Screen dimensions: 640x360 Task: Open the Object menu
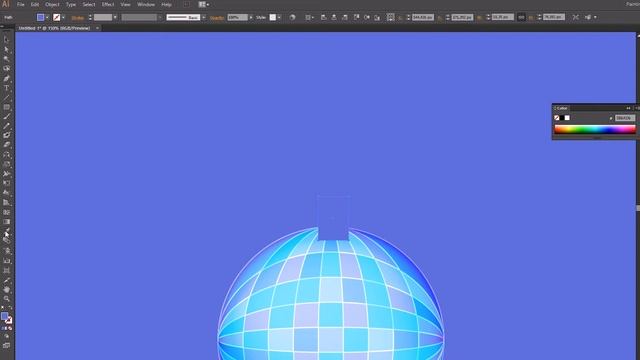point(52,4)
